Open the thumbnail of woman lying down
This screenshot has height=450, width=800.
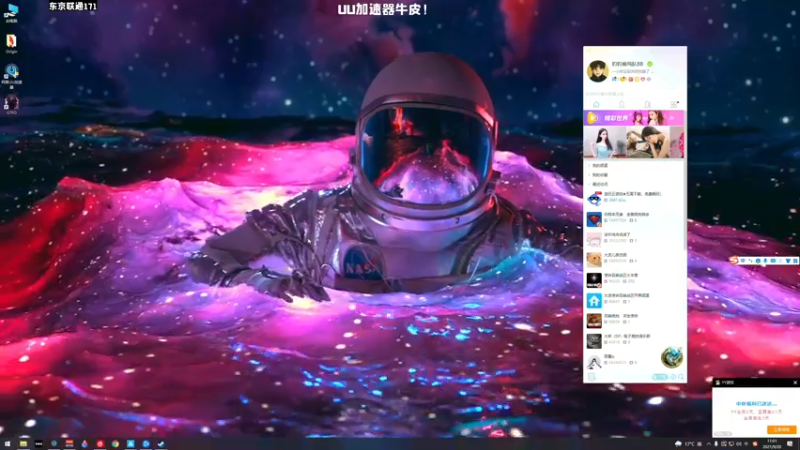647,142
